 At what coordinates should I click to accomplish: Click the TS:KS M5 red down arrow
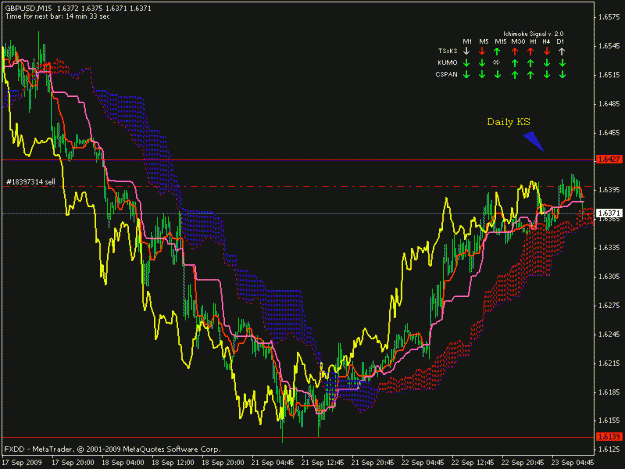pyautogui.click(x=482, y=51)
